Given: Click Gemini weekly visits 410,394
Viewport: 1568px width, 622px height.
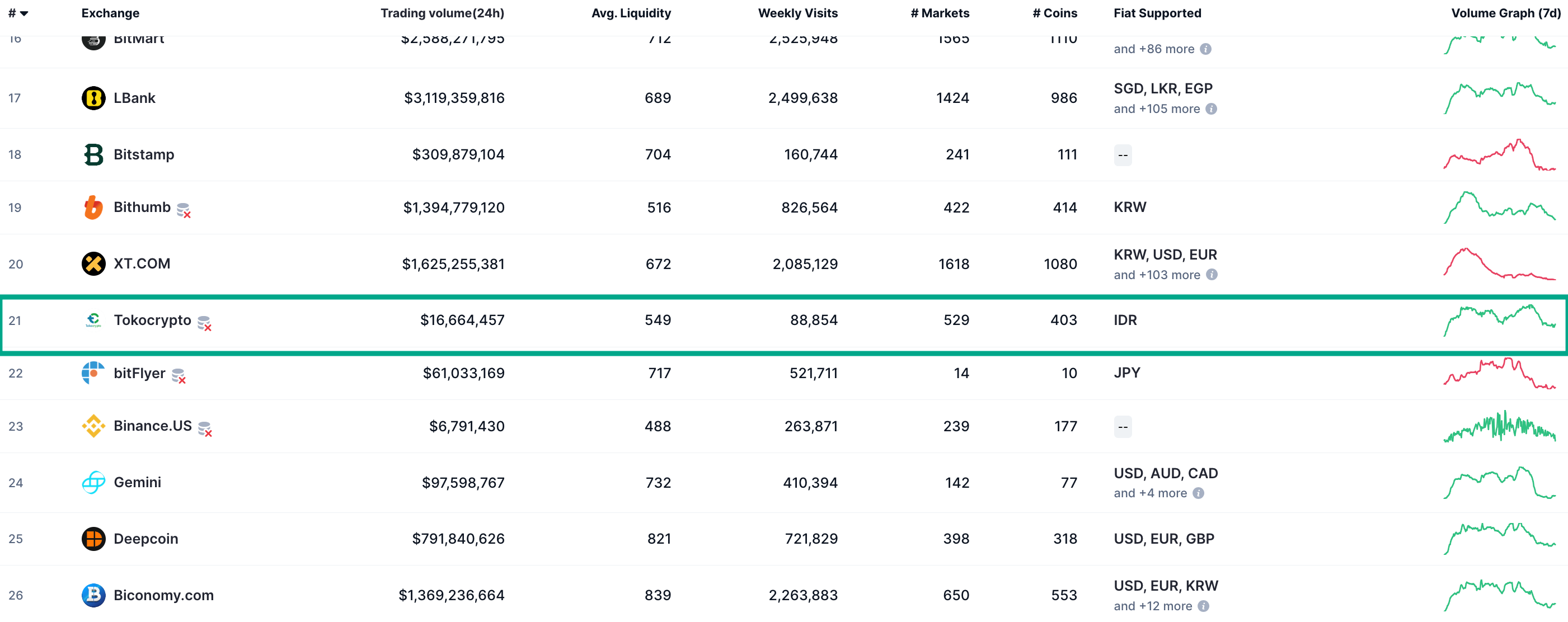Looking at the screenshot, I should pos(810,483).
